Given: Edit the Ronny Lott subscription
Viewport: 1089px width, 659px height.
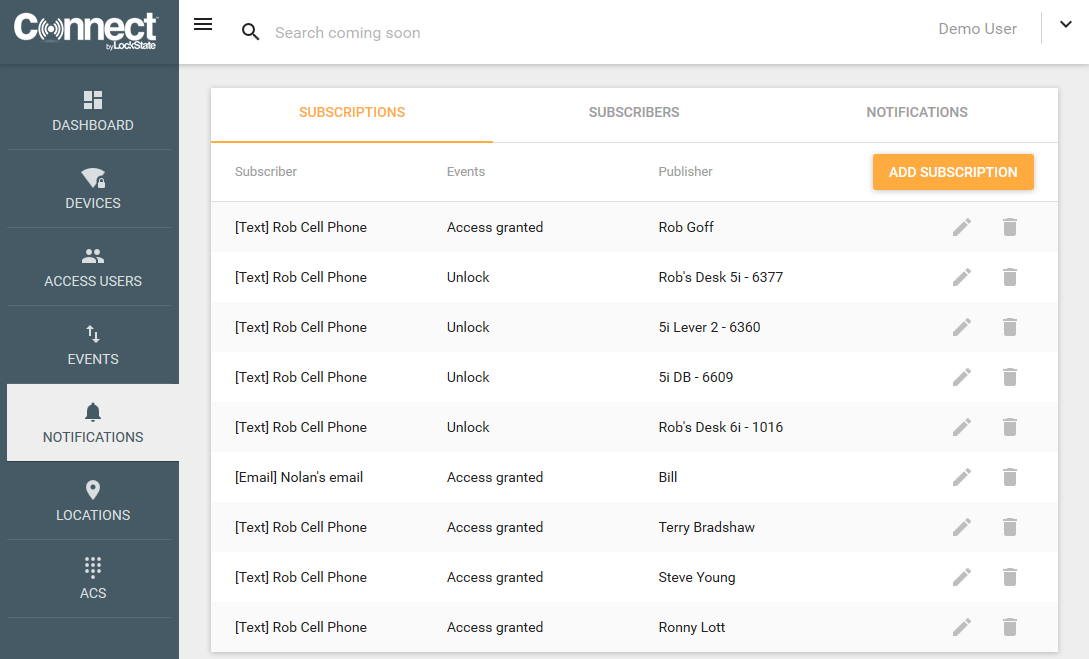Looking at the screenshot, I should tap(962, 627).
